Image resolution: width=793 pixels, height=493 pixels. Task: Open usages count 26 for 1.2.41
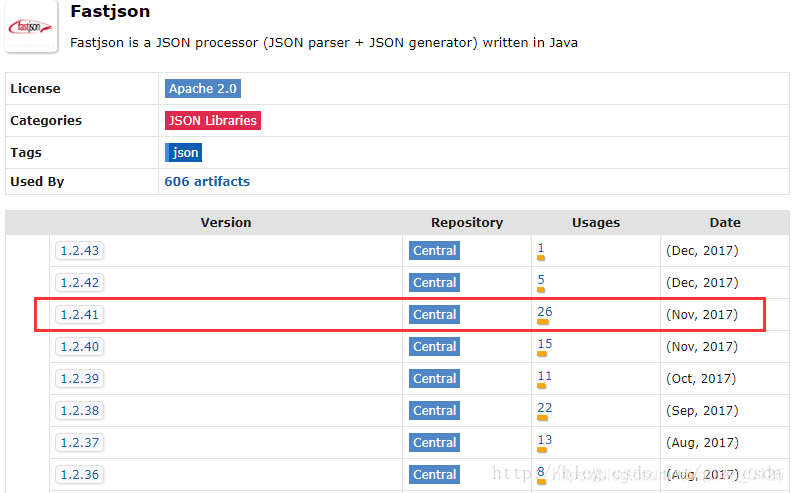[x=545, y=311]
